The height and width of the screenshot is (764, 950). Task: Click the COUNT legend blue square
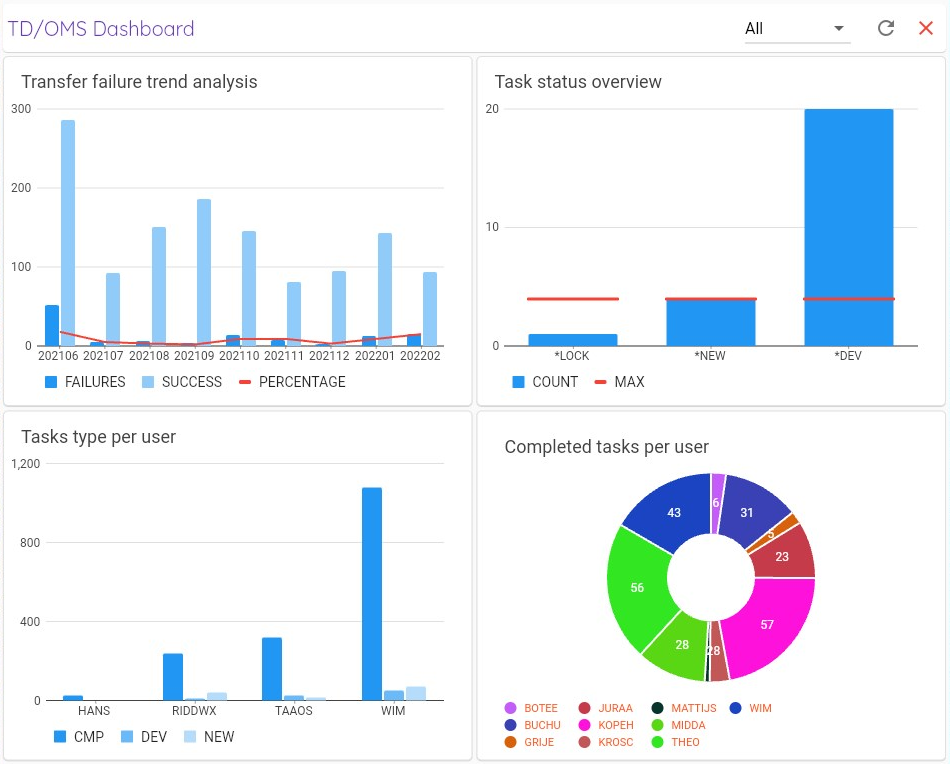click(519, 382)
